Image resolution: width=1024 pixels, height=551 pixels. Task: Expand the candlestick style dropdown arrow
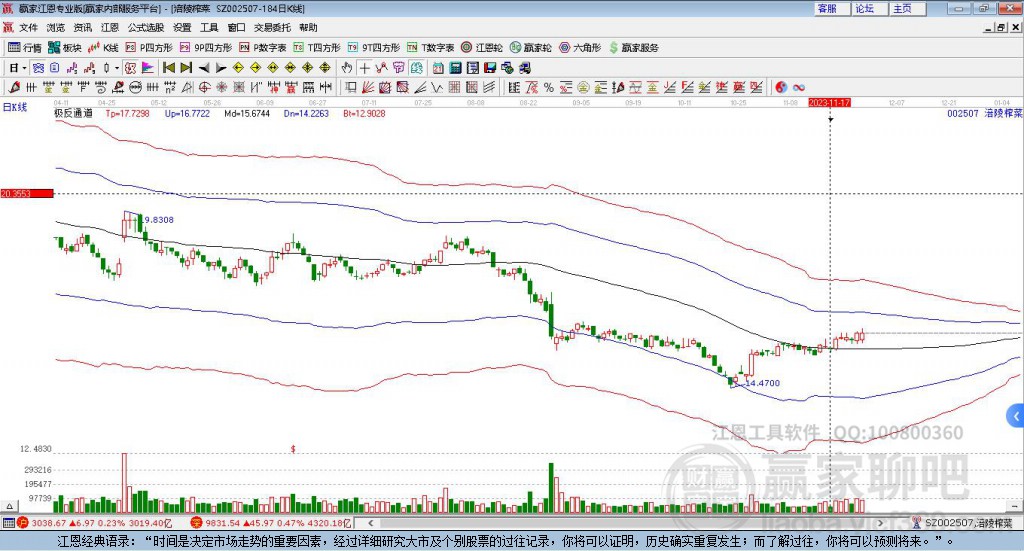tap(117, 68)
